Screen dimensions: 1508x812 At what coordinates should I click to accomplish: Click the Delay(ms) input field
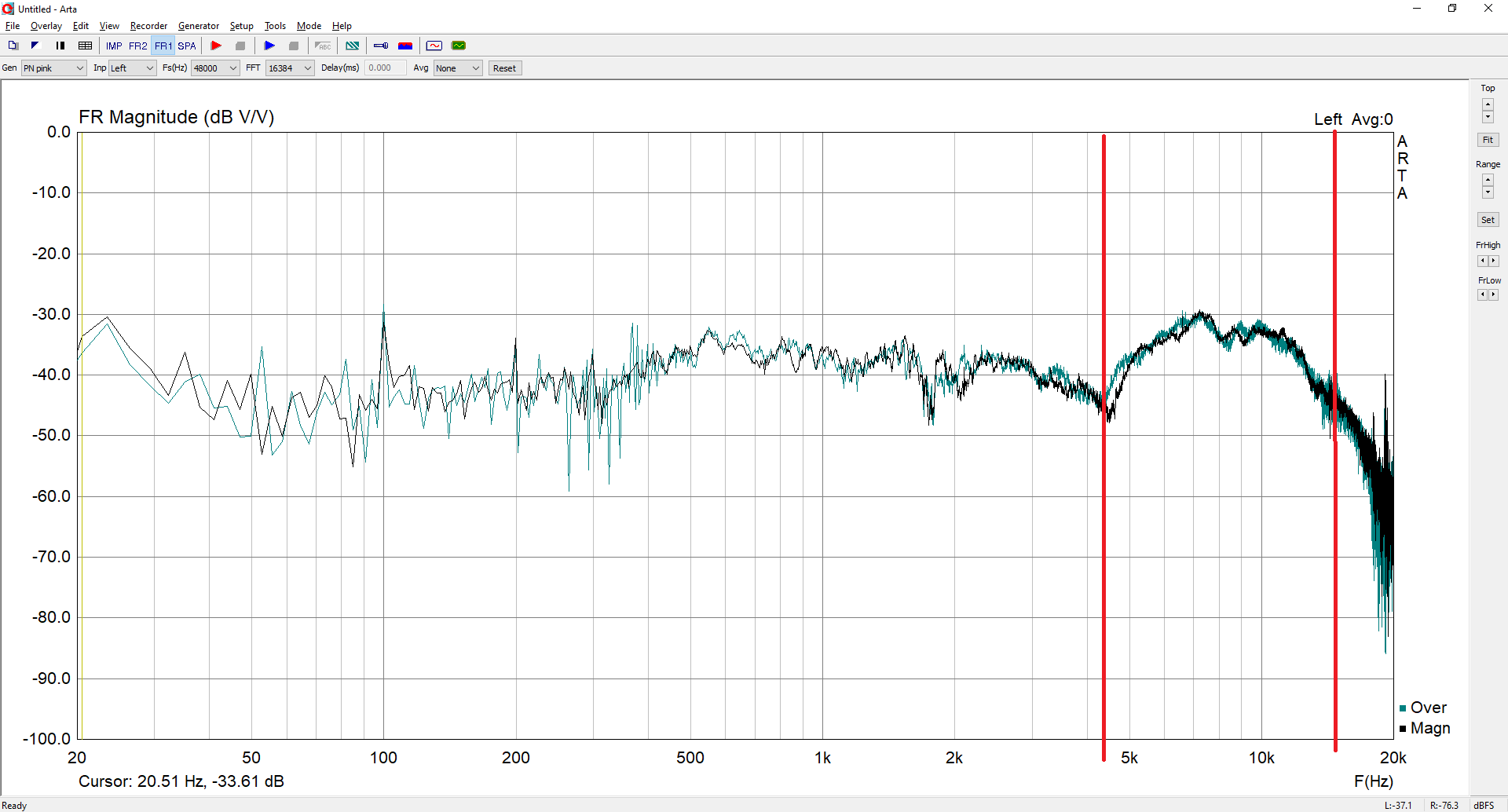[386, 68]
